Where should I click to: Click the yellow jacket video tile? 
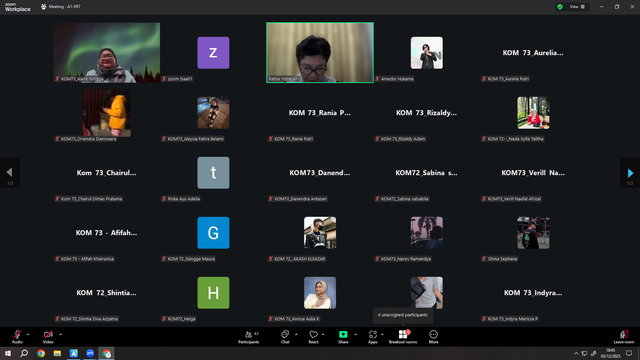point(107,113)
